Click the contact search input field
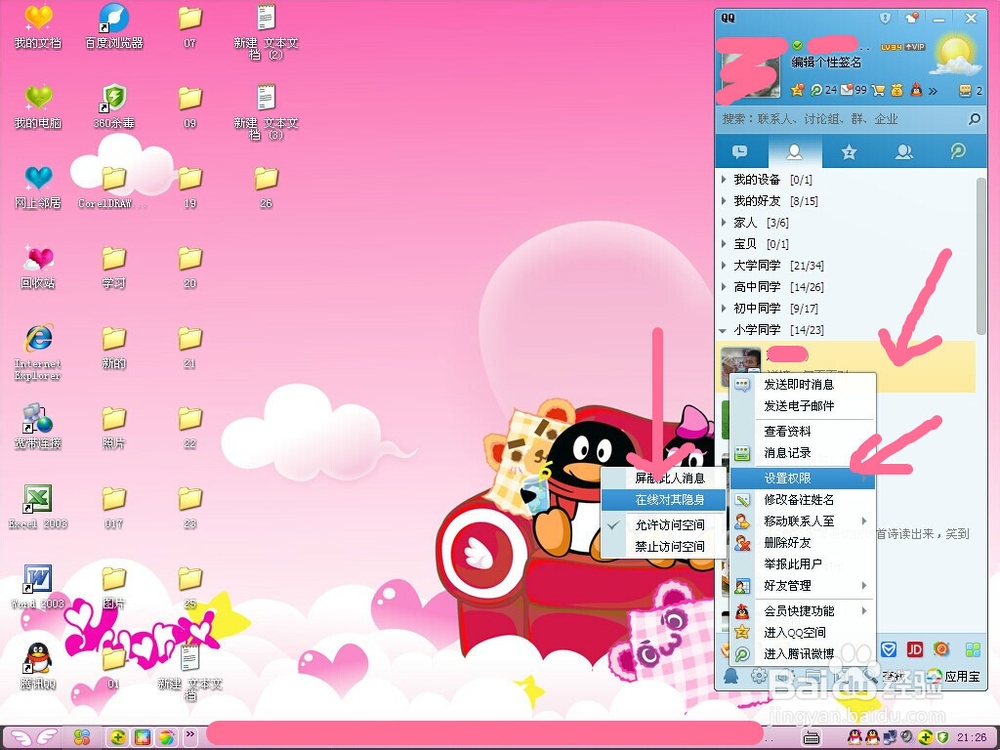 pos(840,119)
